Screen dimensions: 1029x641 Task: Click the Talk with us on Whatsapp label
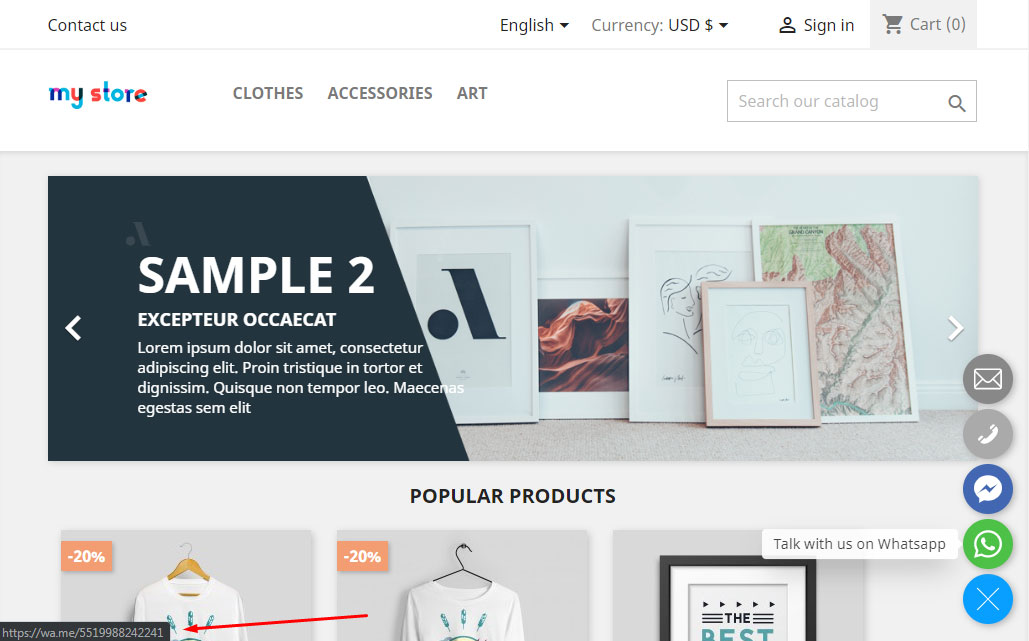pos(859,544)
